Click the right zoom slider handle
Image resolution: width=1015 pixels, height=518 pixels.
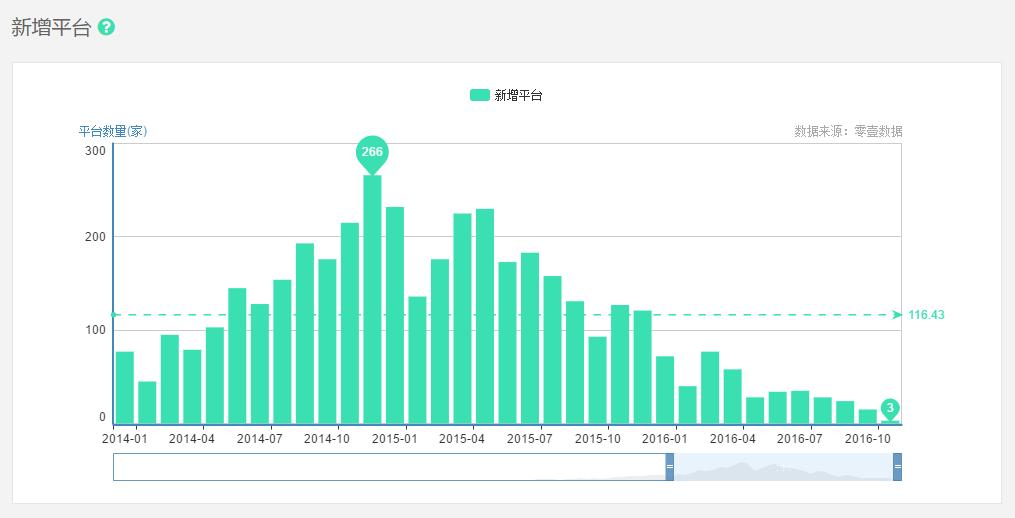click(897, 467)
